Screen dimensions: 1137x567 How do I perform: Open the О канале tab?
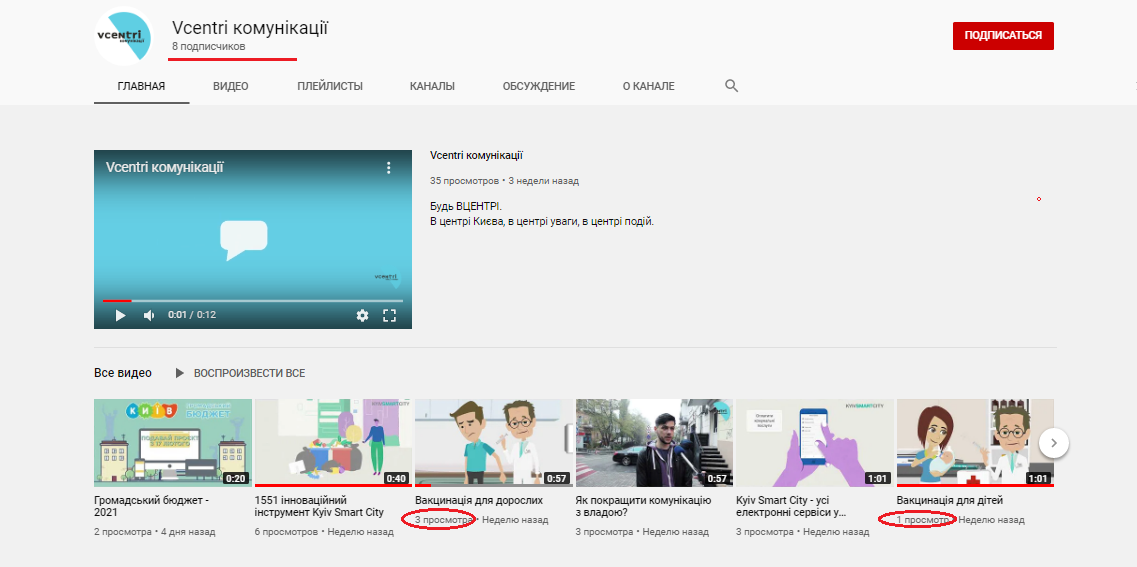click(648, 86)
